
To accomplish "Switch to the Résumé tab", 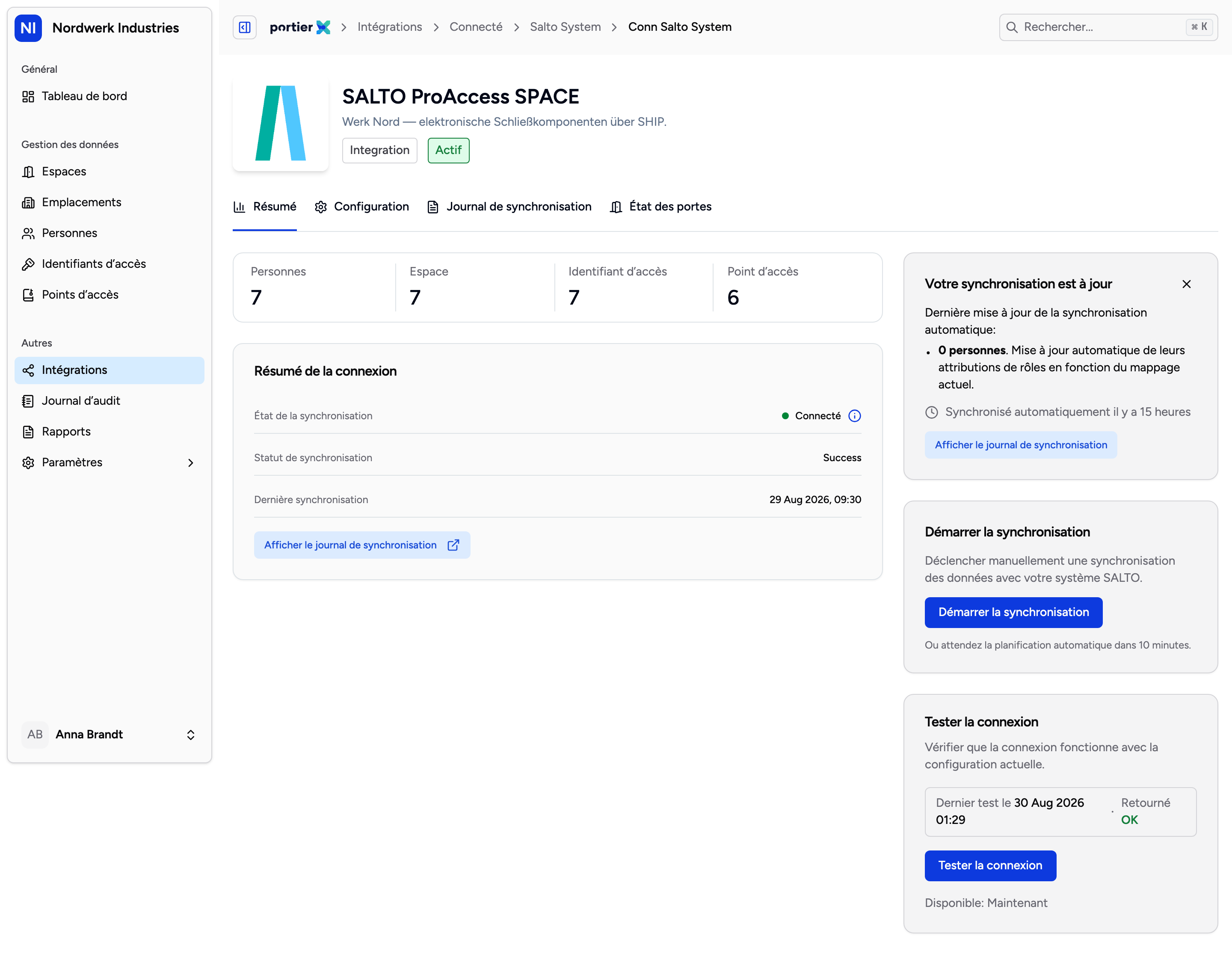I will (264, 207).
